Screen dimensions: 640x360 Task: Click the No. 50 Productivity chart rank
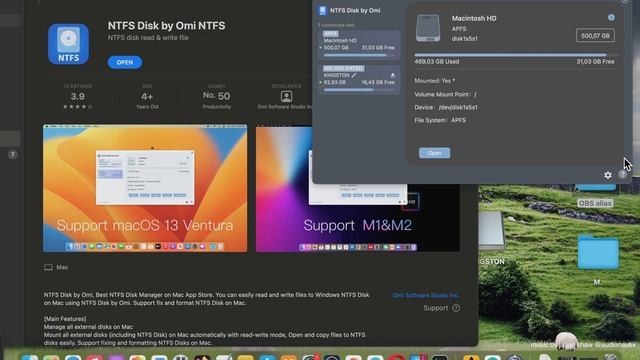click(x=216, y=97)
